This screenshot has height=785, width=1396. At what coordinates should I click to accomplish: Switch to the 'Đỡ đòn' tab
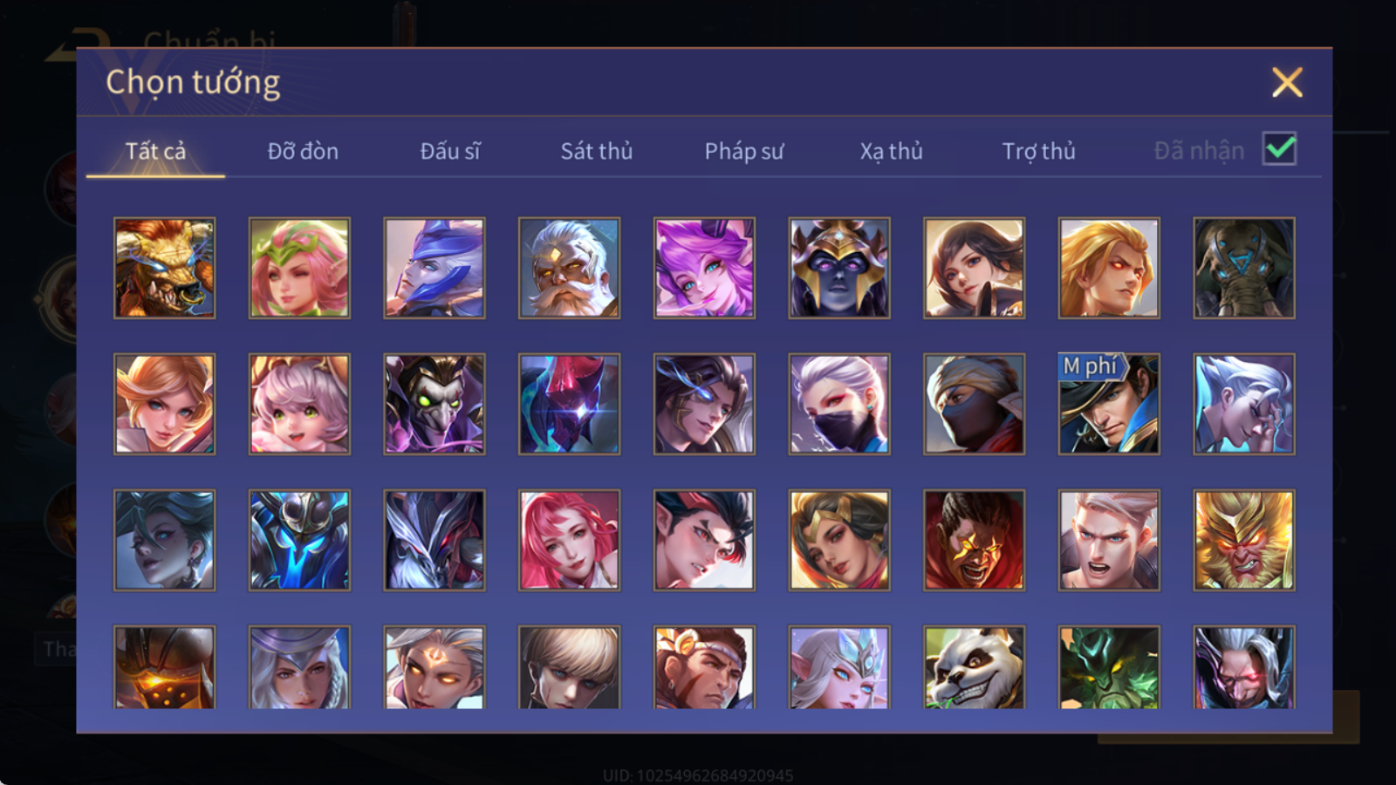pos(303,151)
